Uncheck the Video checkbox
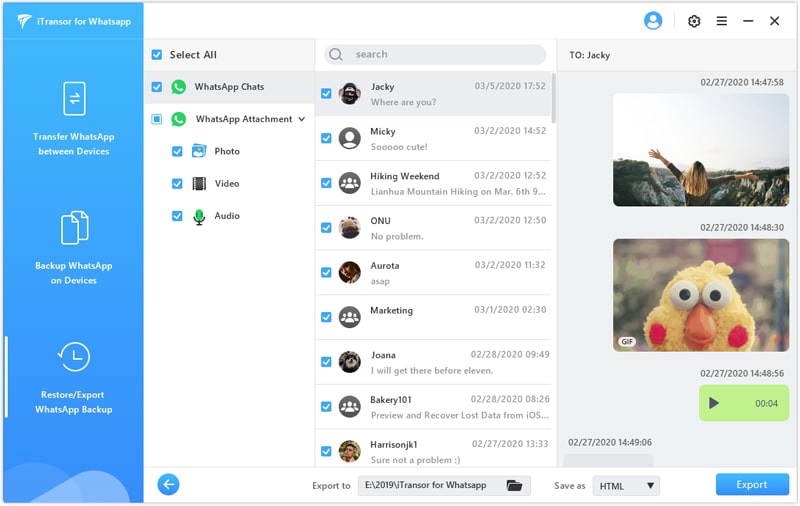 pos(177,184)
